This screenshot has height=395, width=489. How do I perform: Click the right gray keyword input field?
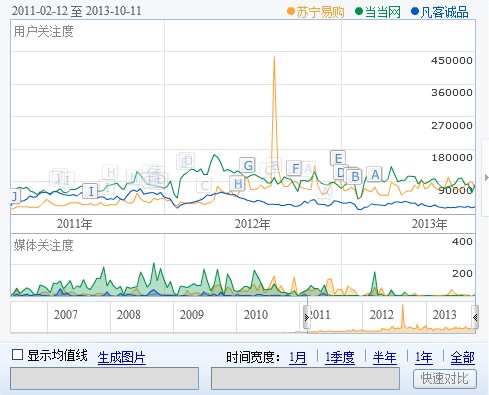[x=305, y=378]
